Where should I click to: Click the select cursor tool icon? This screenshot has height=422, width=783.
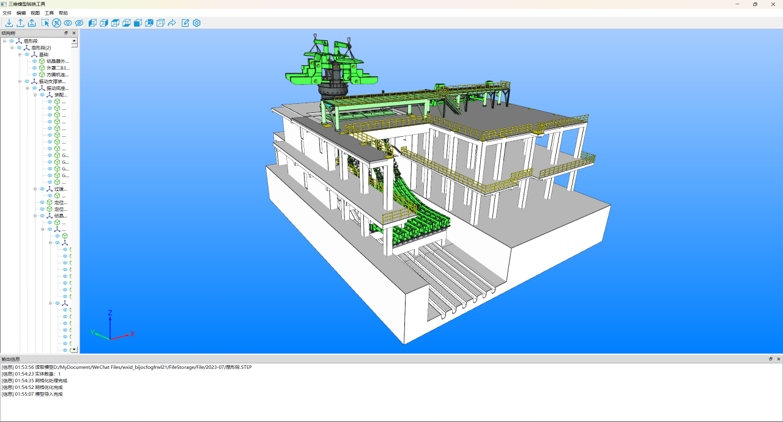45,23
